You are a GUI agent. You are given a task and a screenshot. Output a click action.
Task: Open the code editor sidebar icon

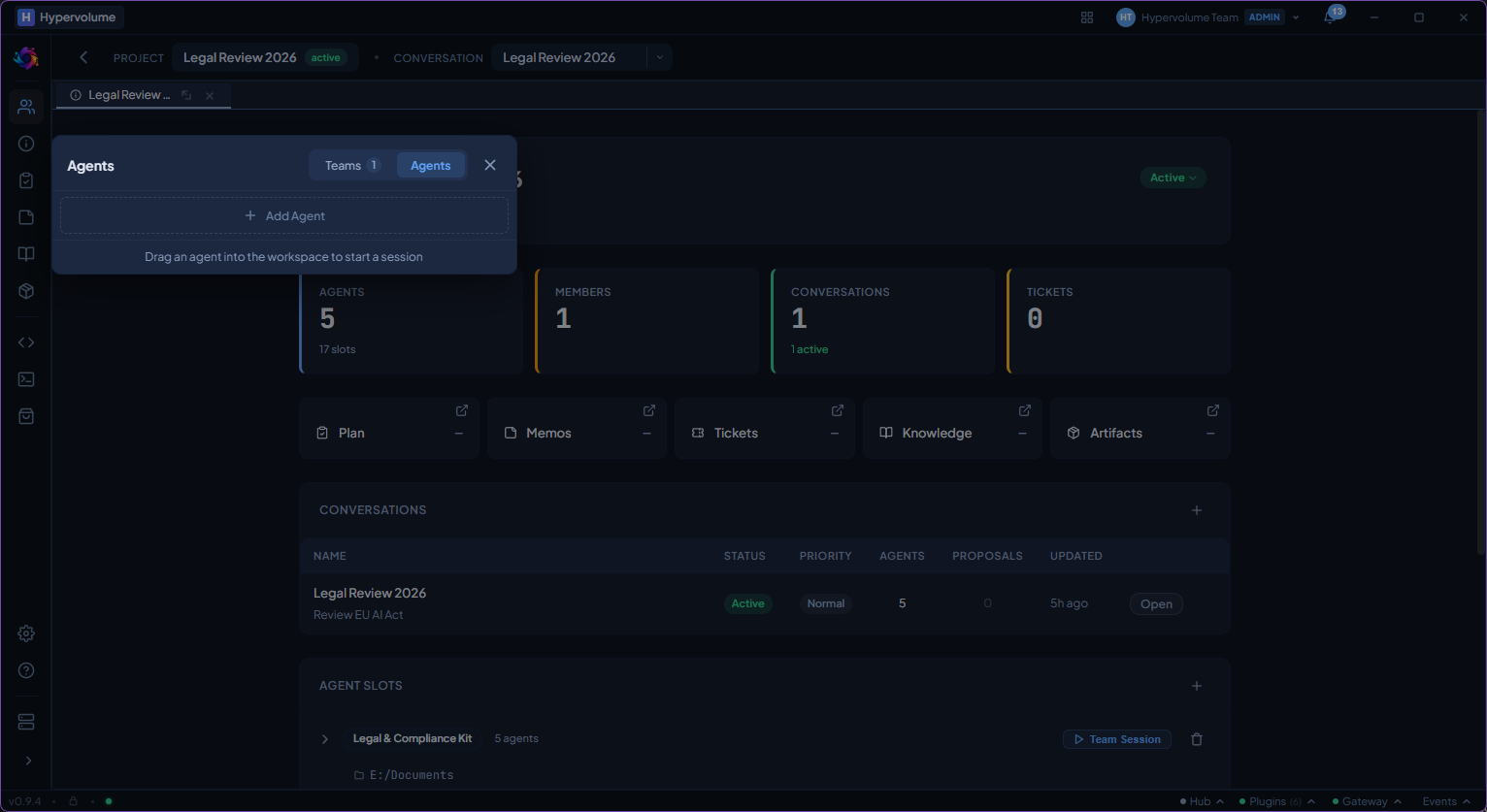[x=26, y=342]
